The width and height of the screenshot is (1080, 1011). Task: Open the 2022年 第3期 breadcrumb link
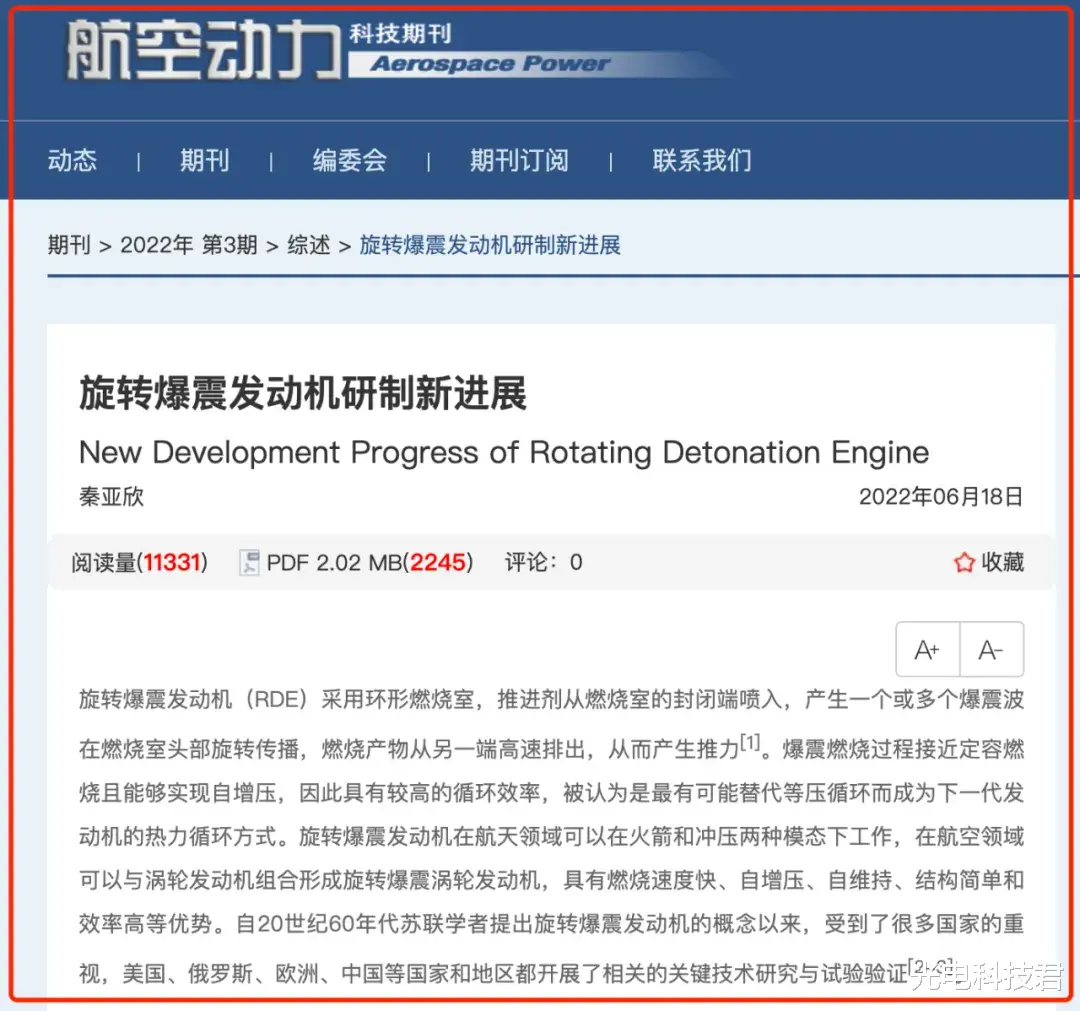coord(189,244)
